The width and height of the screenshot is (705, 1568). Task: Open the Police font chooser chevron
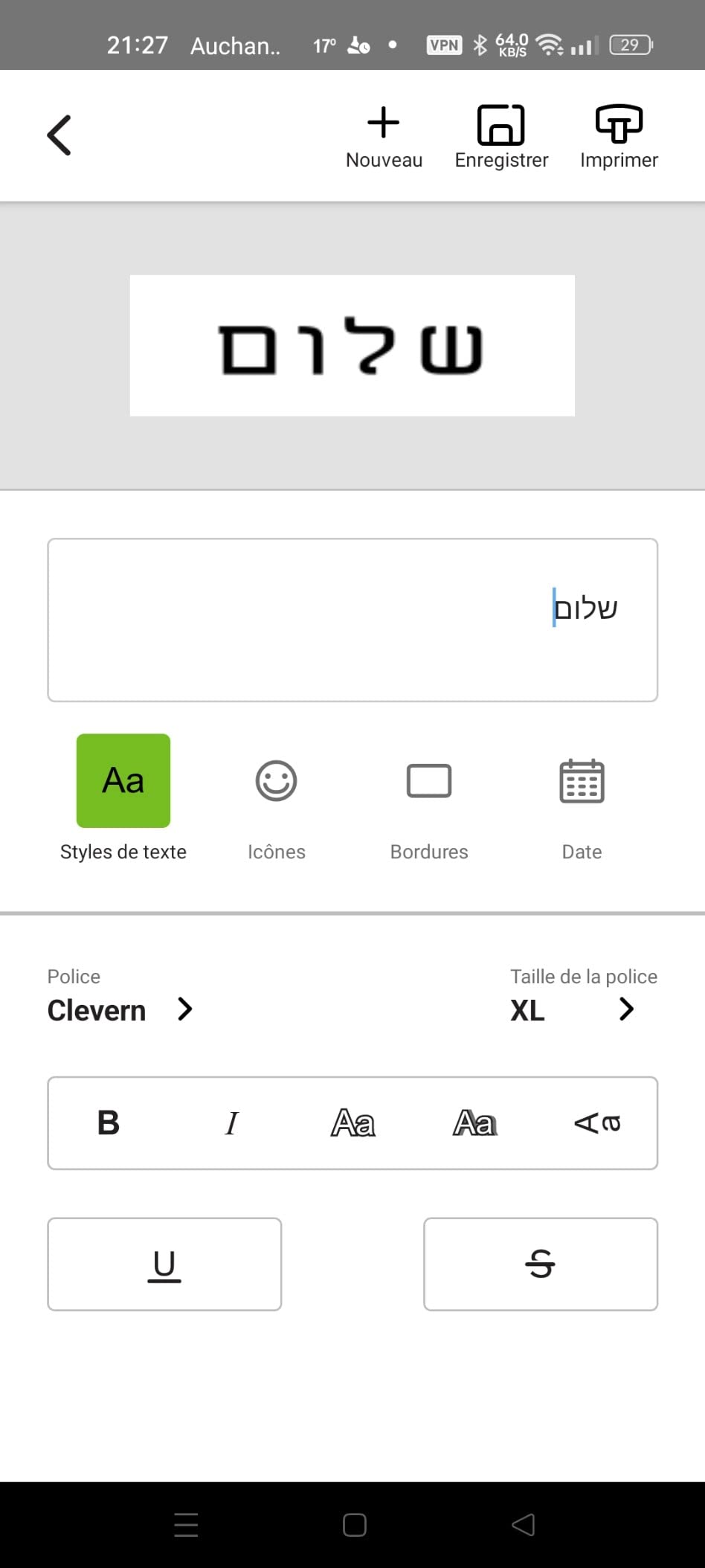[x=185, y=1009]
